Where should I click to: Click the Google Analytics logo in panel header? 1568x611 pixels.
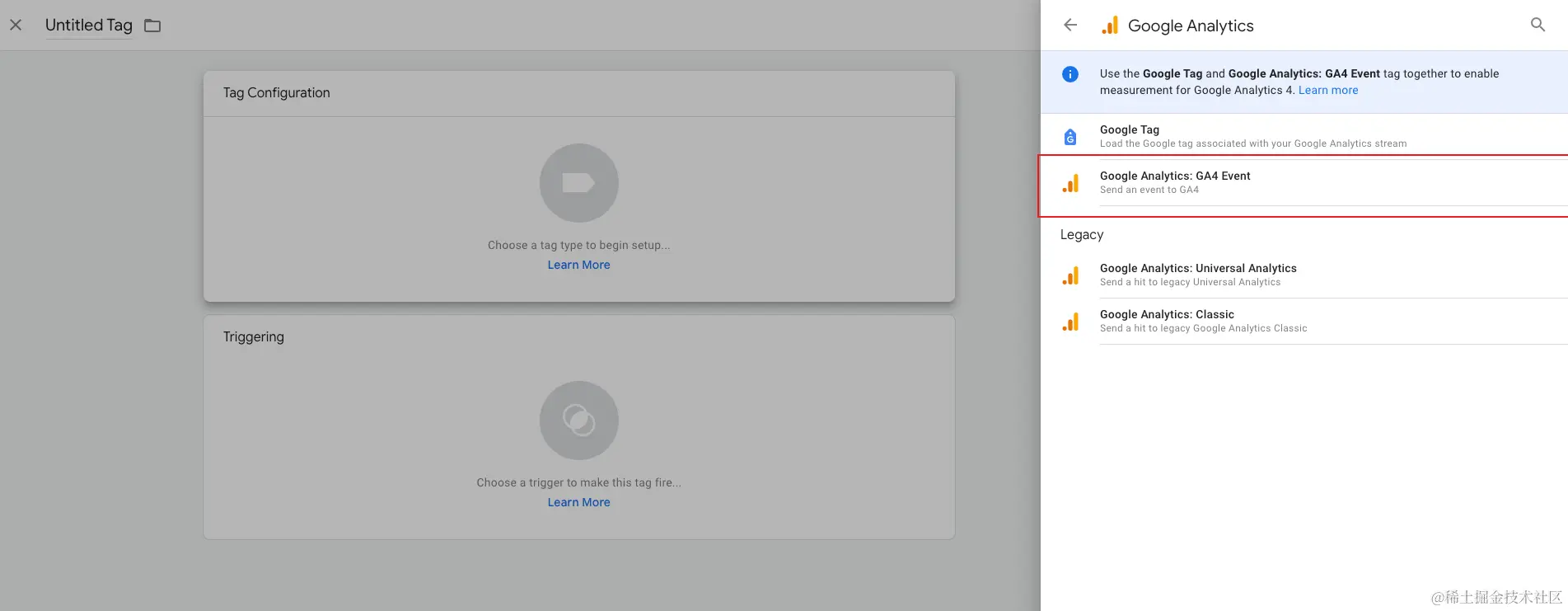pyautogui.click(x=1110, y=26)
